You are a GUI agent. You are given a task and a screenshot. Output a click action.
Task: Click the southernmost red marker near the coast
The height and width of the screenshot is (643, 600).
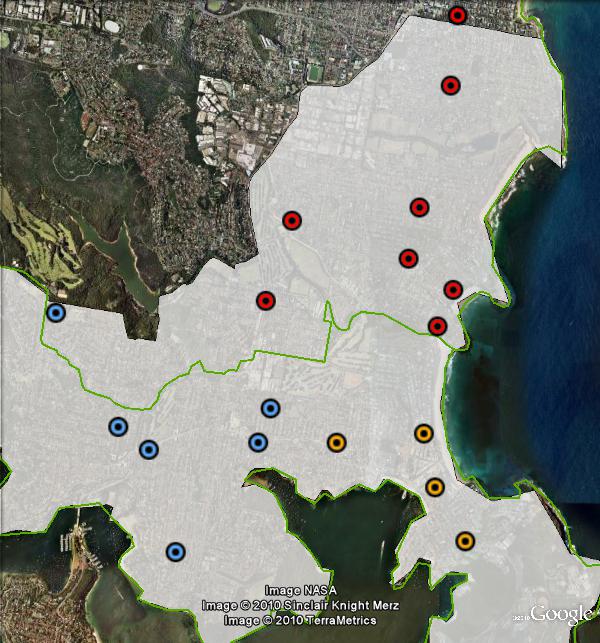[437, 326]
